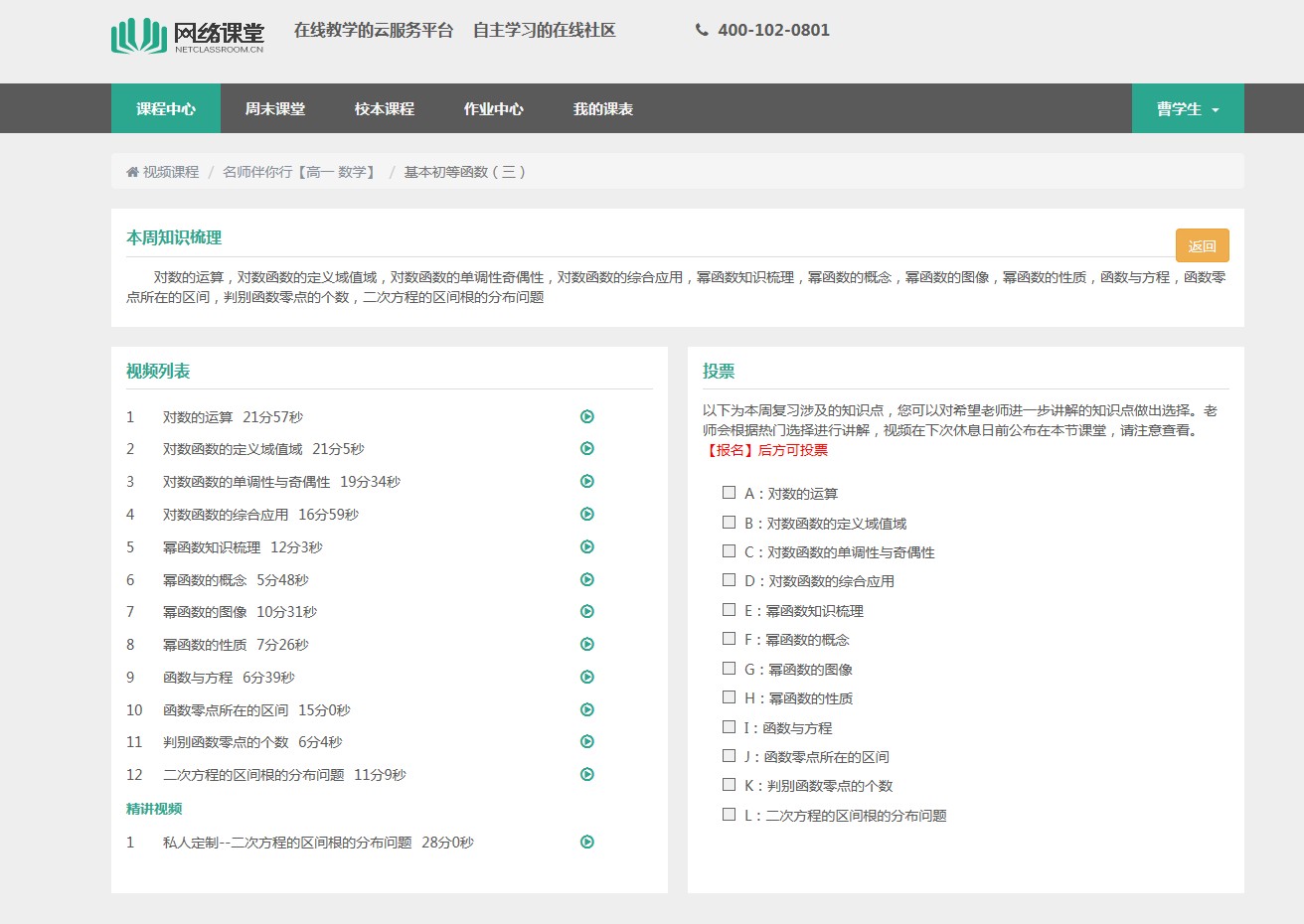Play the 私人定制 精讲视频 video
Image resolution: width=1304 pixels, height=924 pixels.
587,843
